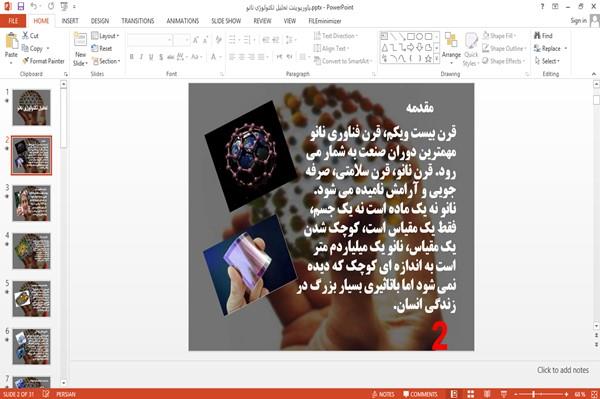Click the zoom out minus button

click(515, 394)
